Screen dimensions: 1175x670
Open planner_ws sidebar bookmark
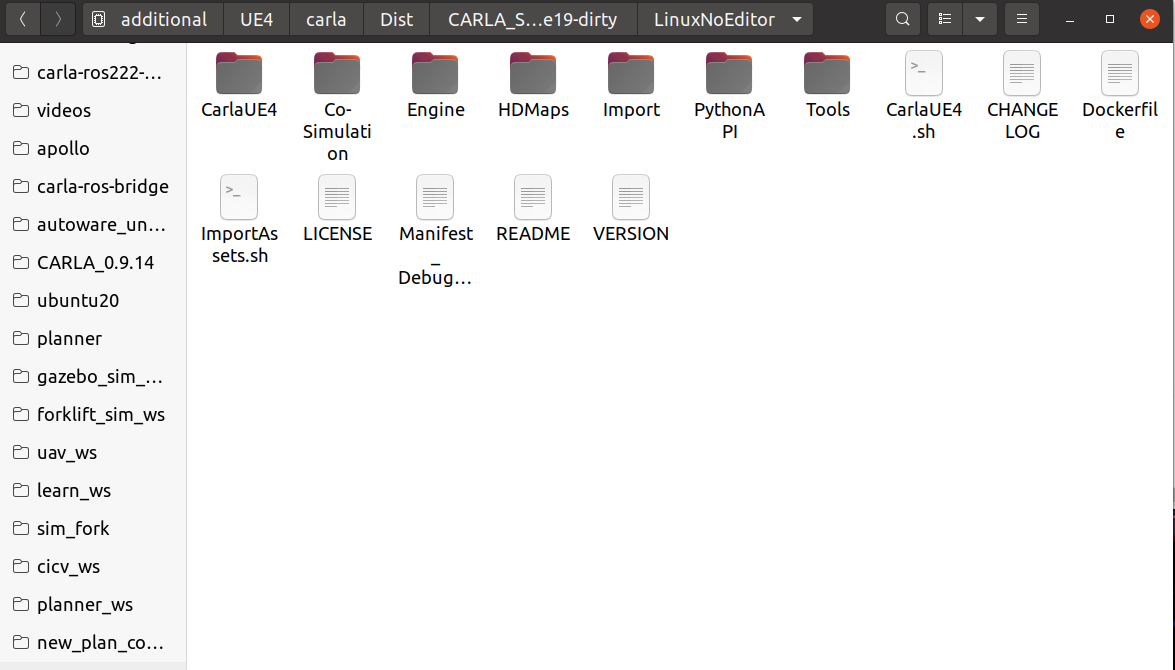[x=93, y=604]
